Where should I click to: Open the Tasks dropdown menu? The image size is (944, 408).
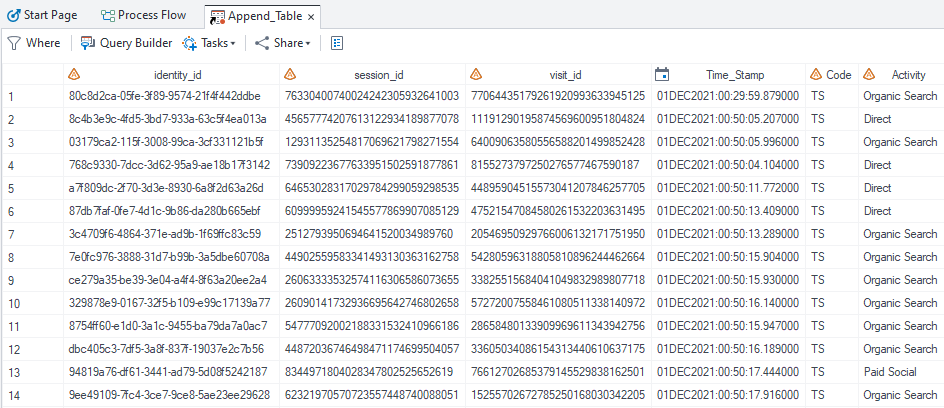209,43
